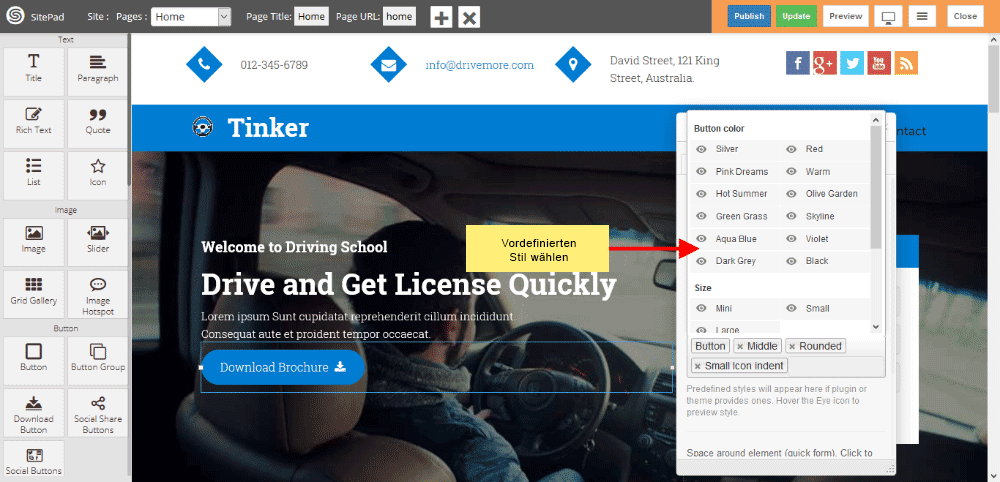Choose the Small size option
The width and height of the screenshot is (1000, 482).
pos(818,309)
